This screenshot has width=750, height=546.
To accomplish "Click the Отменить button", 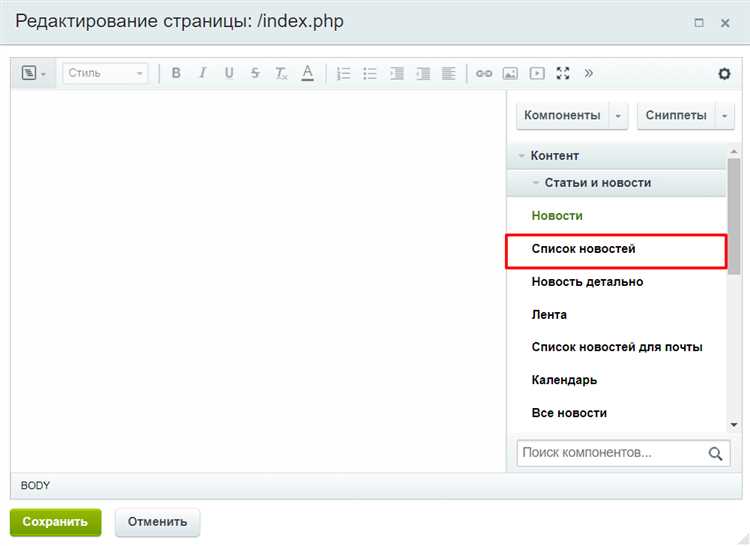I will pos(157,522).
